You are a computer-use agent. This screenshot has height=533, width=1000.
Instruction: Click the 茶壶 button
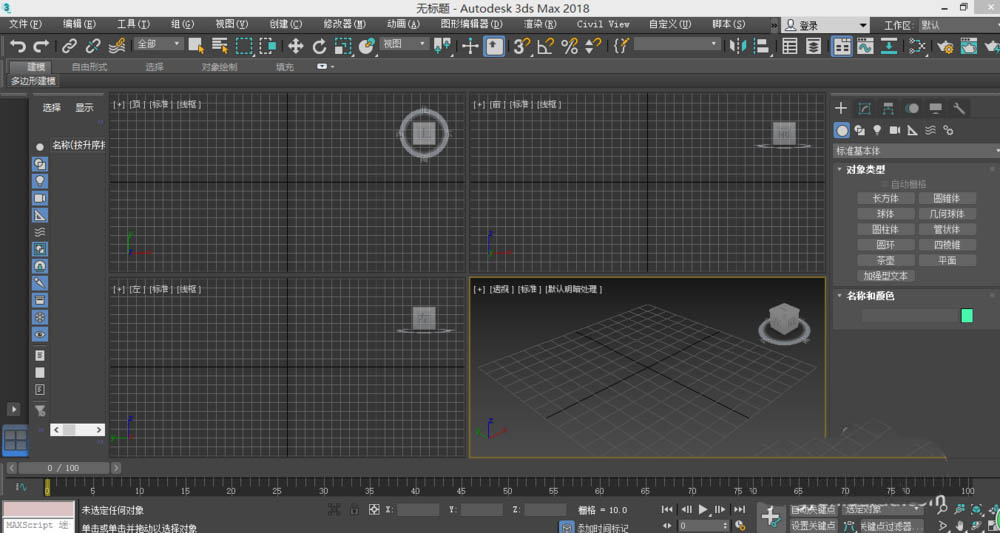pos(886,260)
